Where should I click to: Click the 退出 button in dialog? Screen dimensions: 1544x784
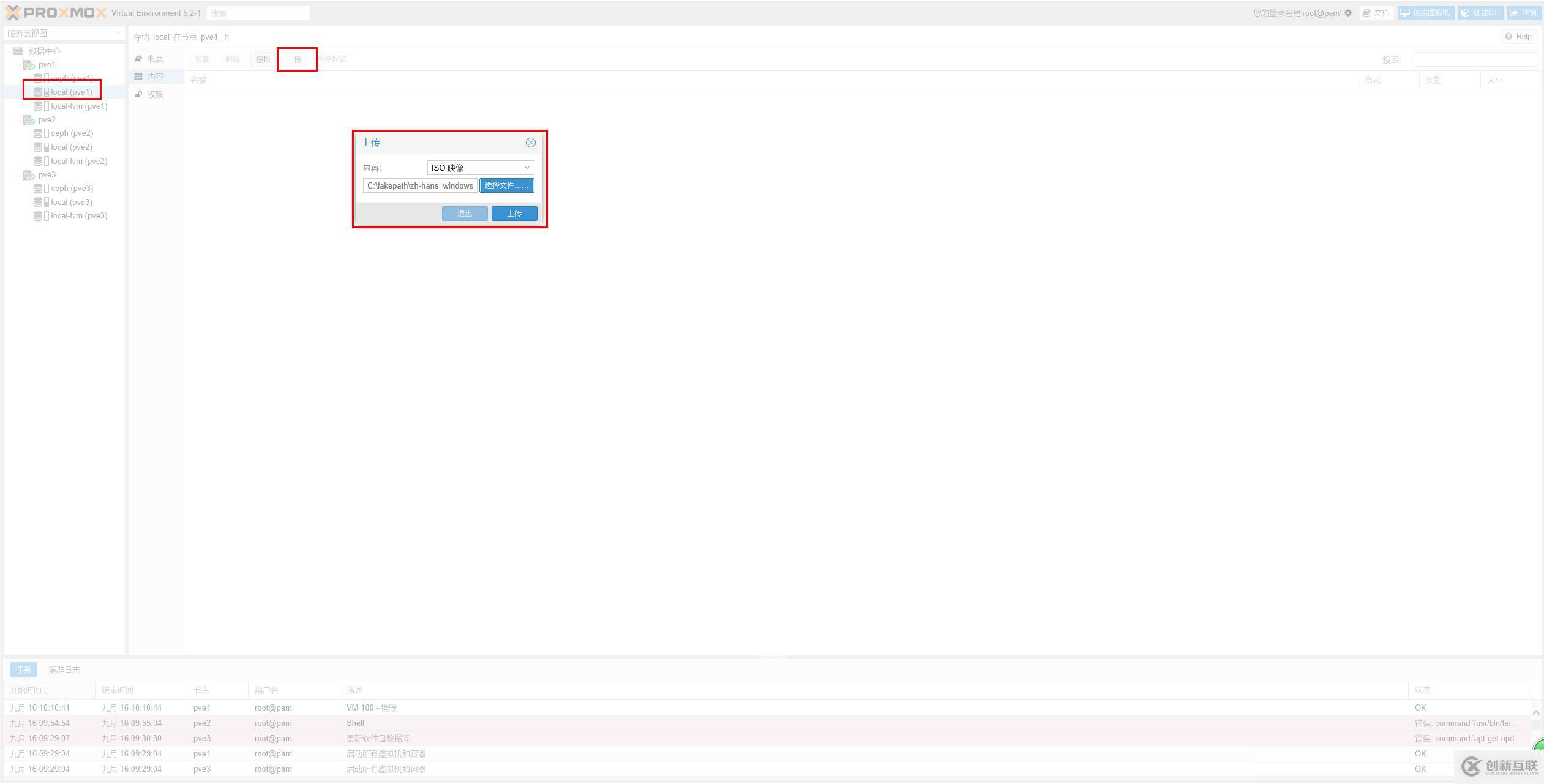(465, 214)
